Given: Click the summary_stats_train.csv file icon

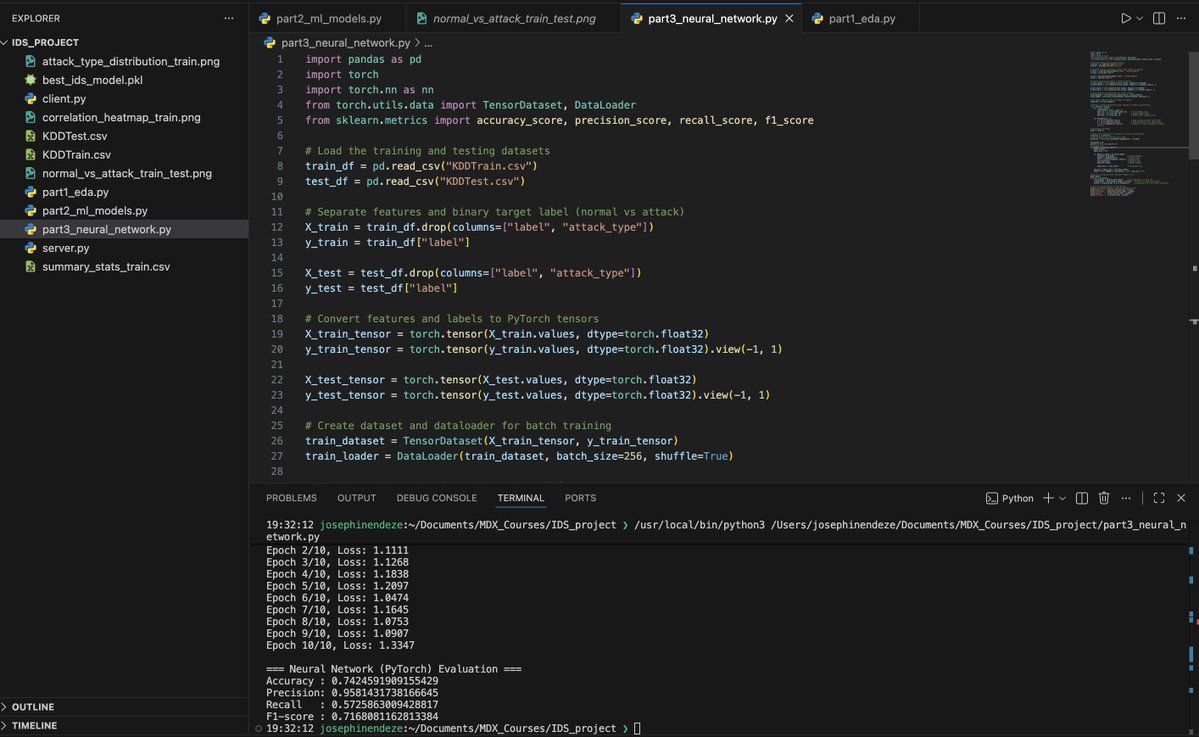Looking at the screenshot, I should [31, 267].
